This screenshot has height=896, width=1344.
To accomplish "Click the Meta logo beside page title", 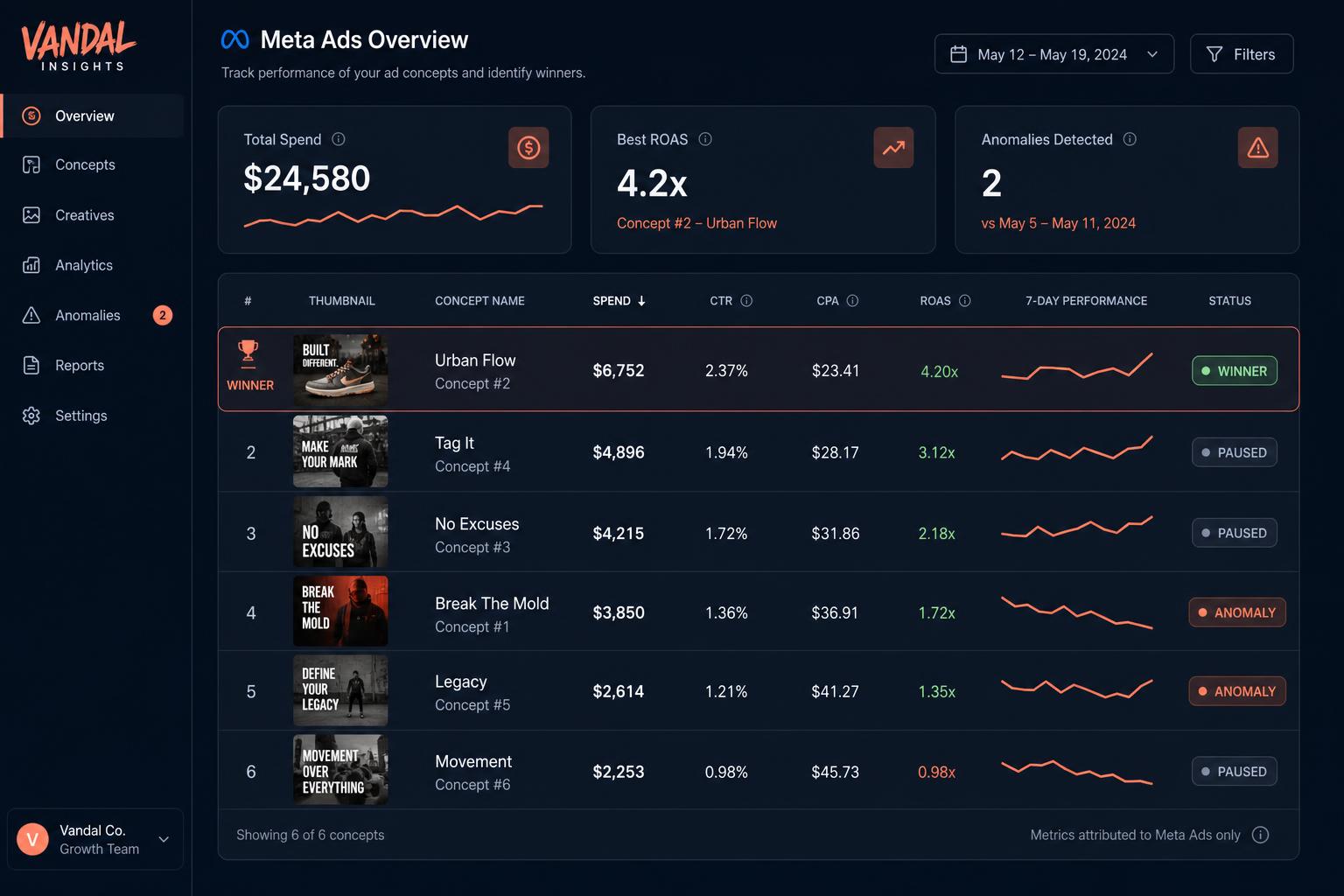I will coord(234,39).
